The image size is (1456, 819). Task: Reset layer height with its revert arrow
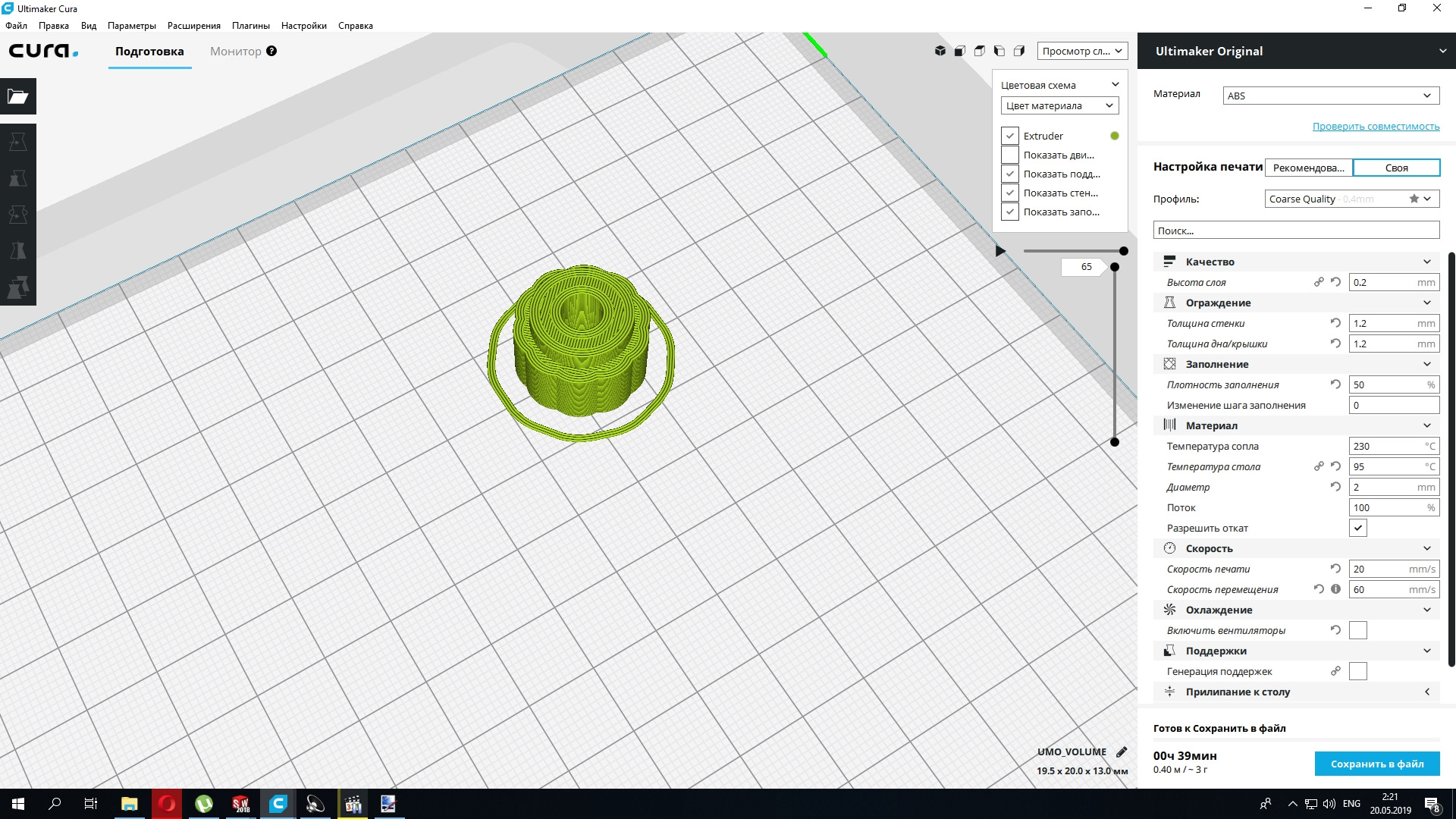point(1335,282)
